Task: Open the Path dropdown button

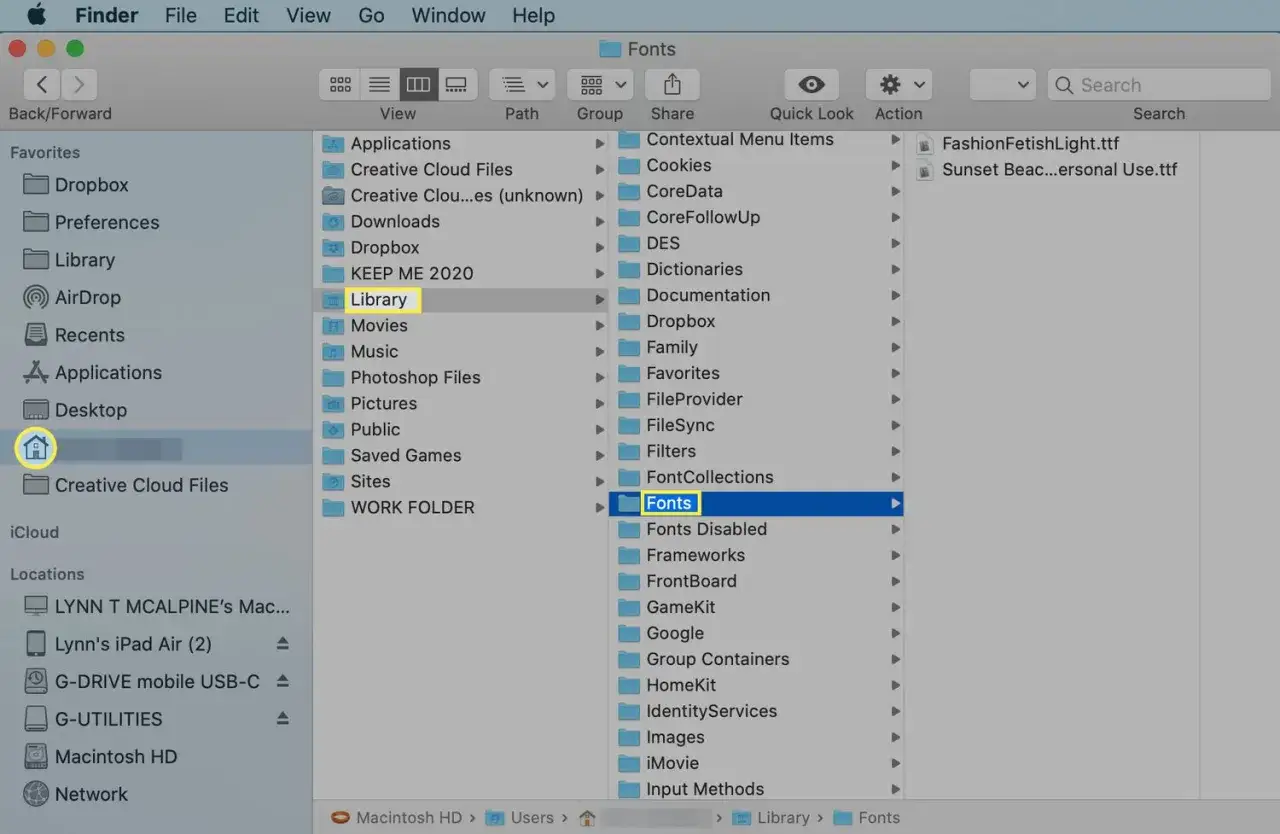Action: point(522,85)
